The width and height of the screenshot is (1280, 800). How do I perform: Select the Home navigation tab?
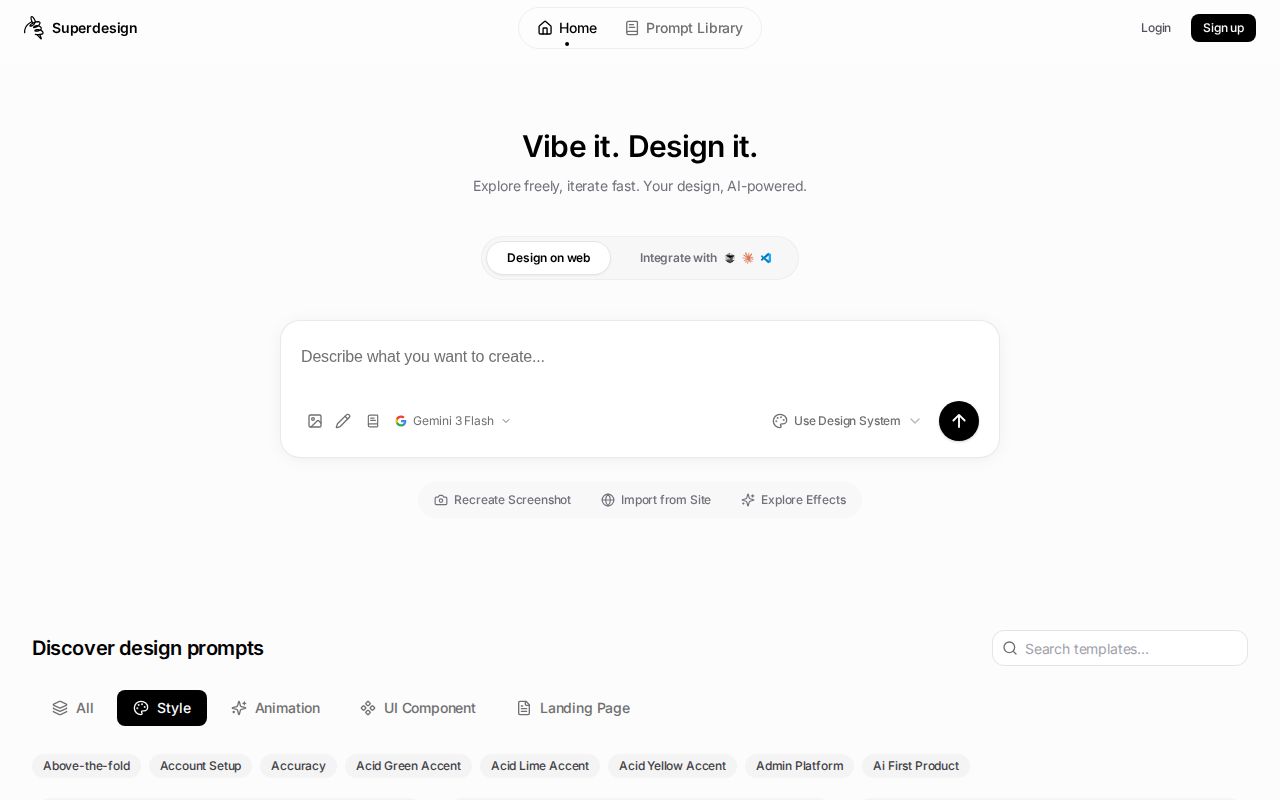(x=567, y=28)
